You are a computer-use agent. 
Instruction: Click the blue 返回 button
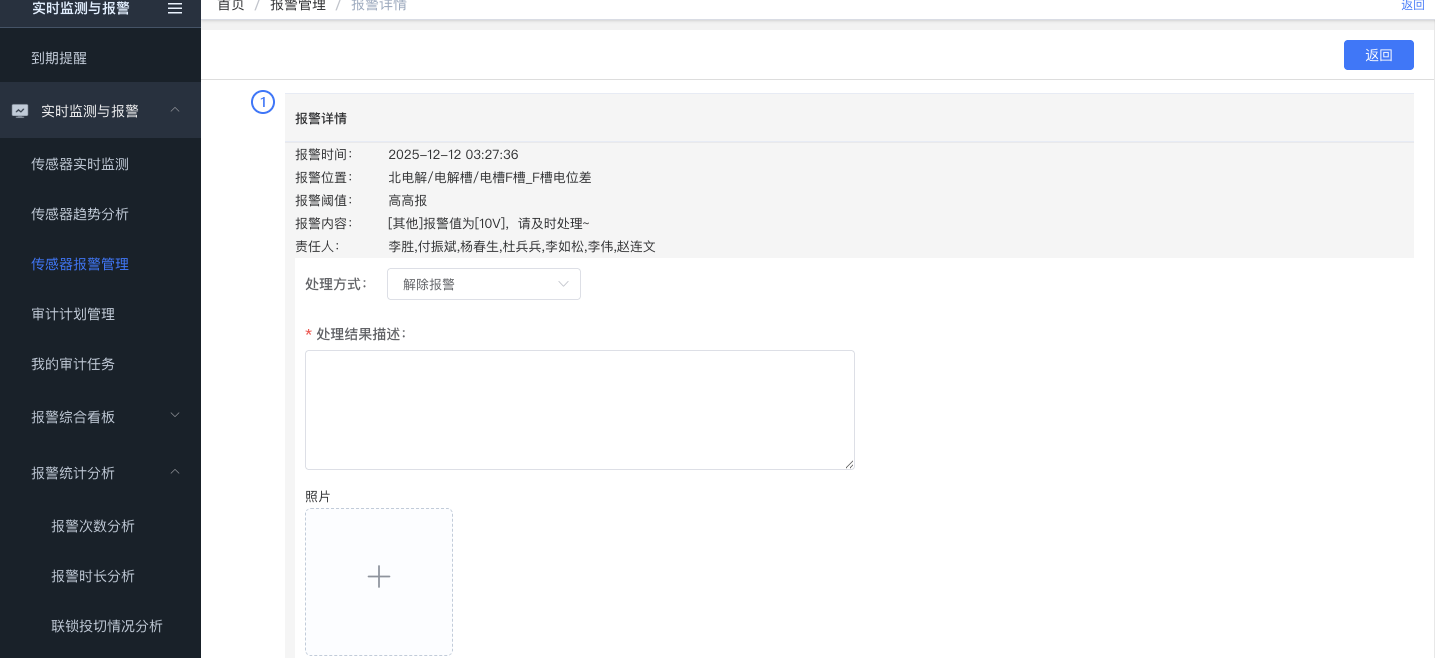click(1378, 55)
